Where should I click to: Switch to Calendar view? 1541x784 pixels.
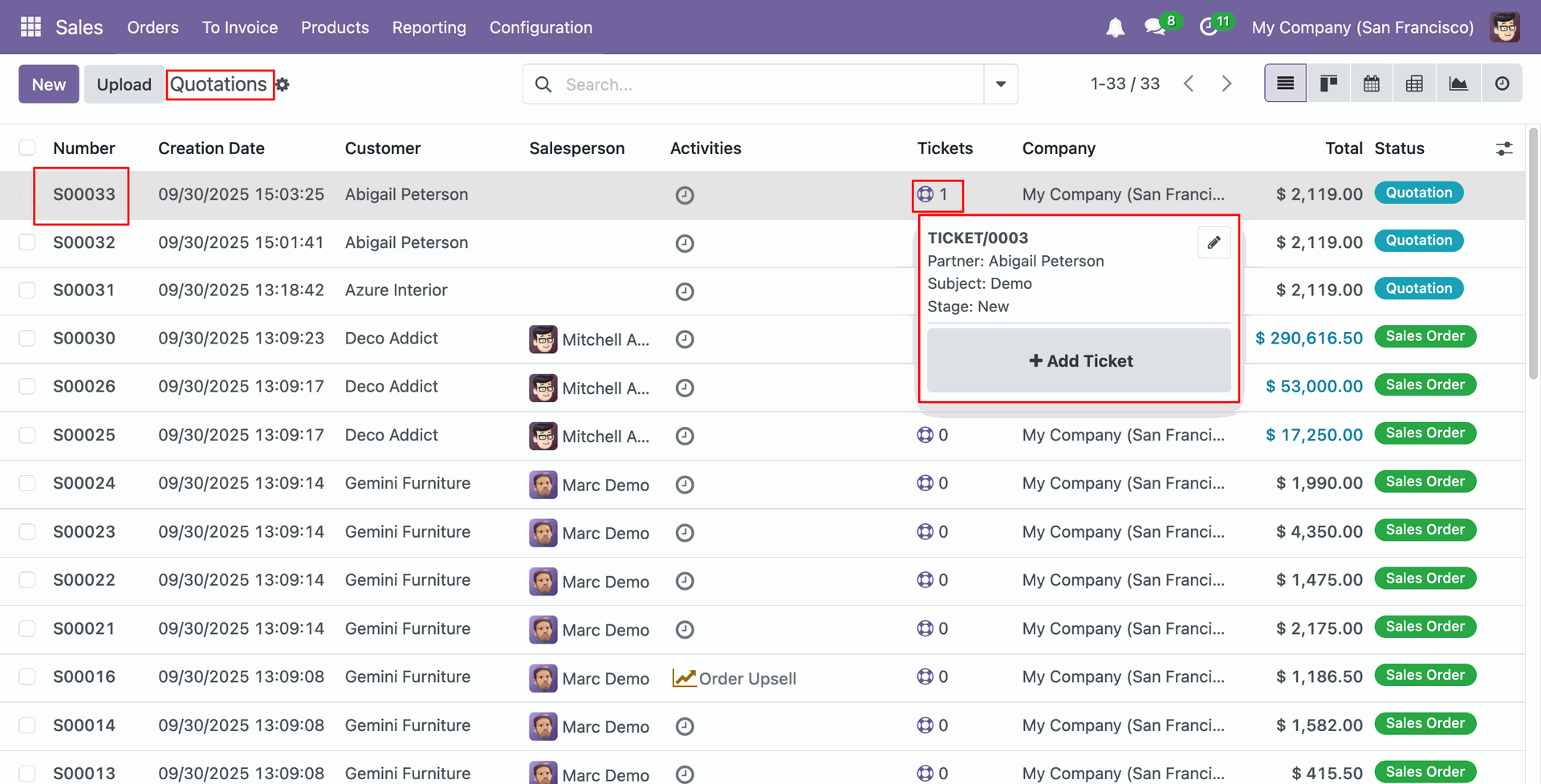(x=1372, y=83)
